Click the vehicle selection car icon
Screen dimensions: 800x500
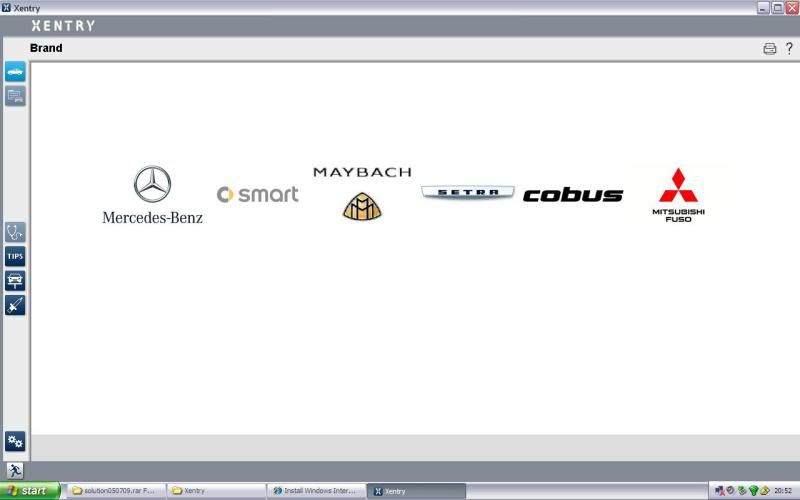[x=15, y=71]
